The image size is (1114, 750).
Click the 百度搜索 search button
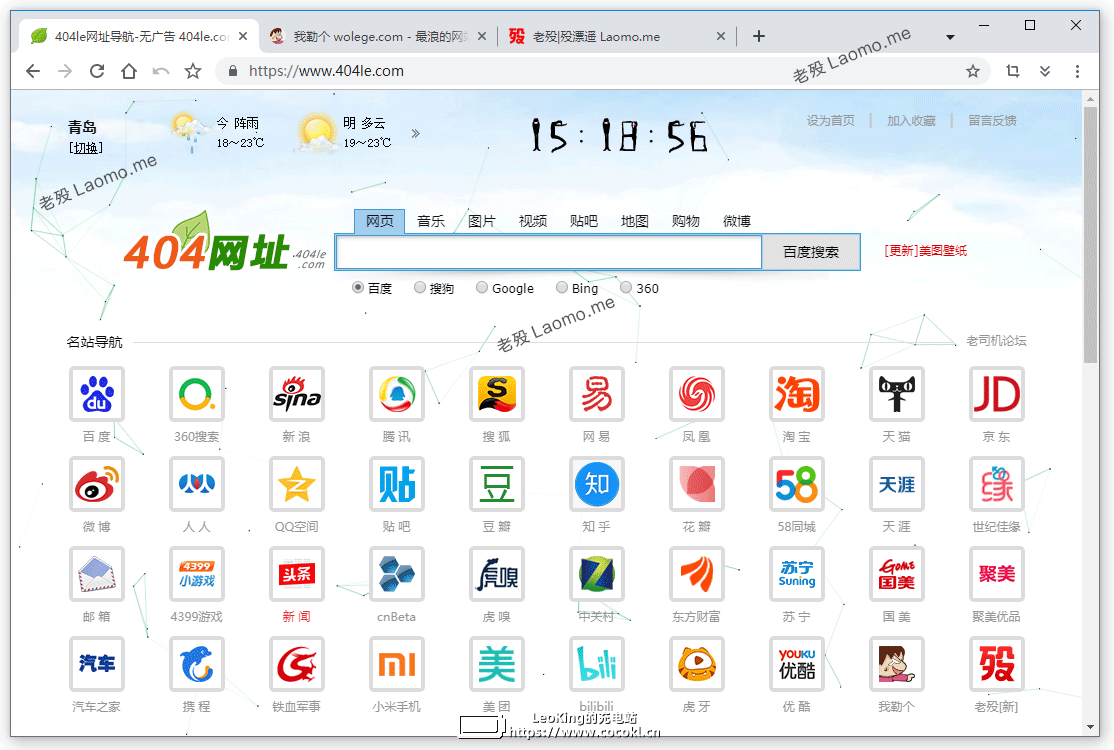(811, 252)
